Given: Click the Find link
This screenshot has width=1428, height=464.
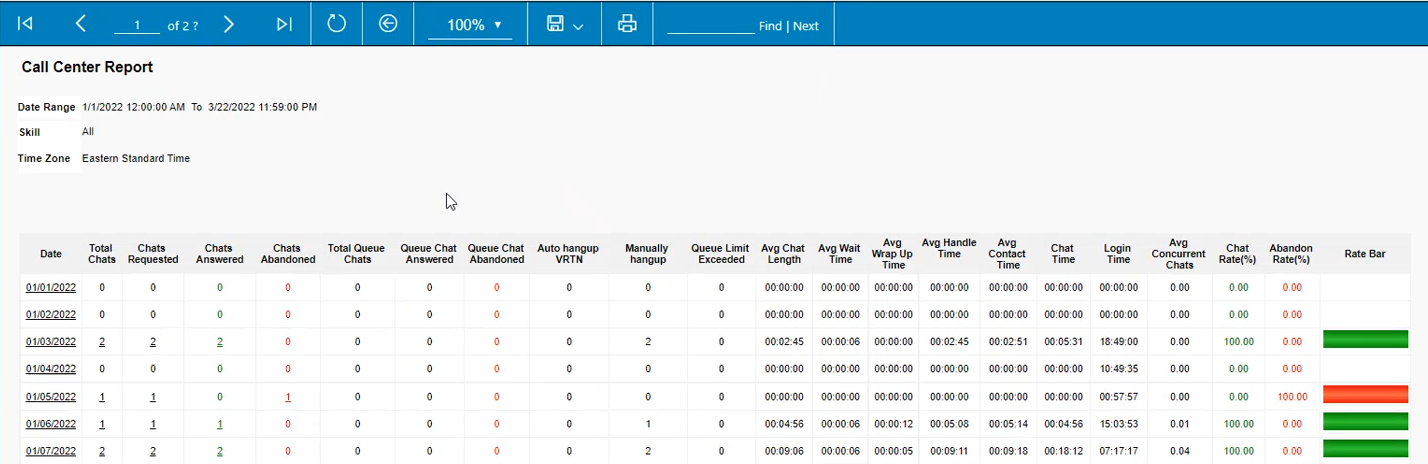Looking at the screenshot, I should 770,26.
